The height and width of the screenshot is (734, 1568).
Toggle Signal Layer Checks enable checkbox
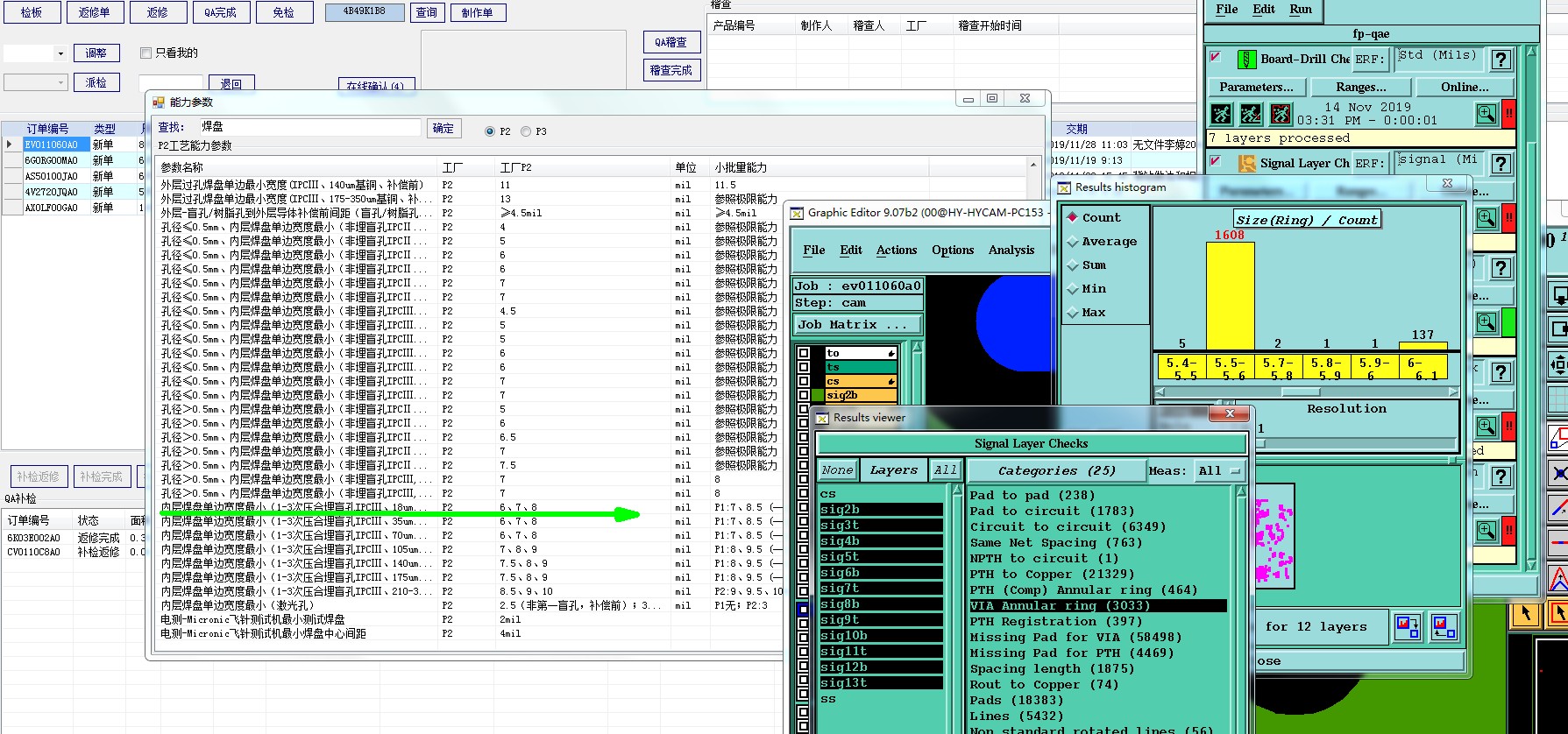click(1215, 161)
